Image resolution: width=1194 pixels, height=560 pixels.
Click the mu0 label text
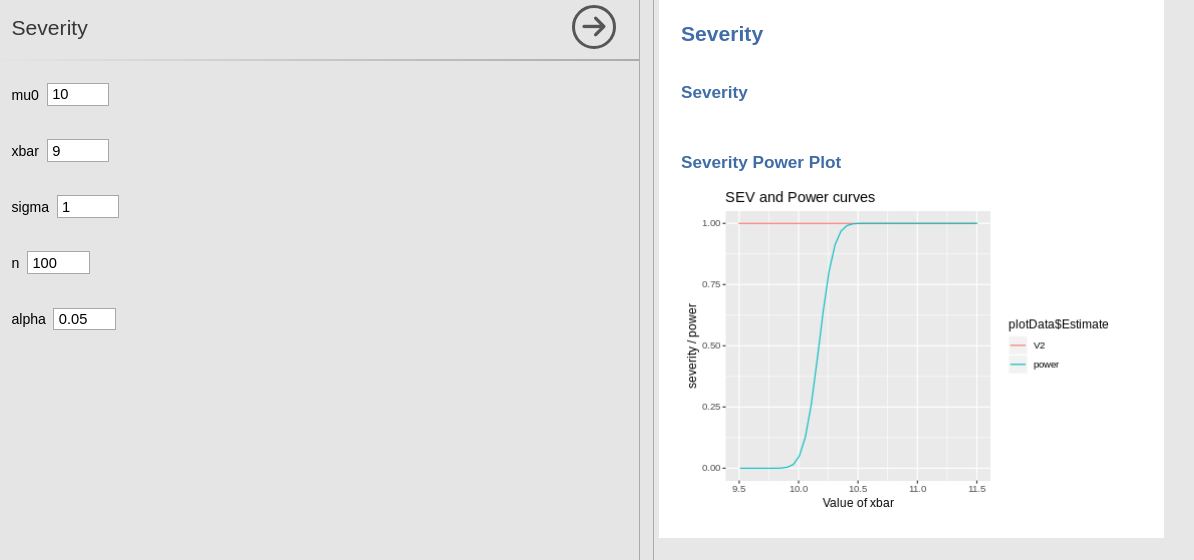(25, 95)
